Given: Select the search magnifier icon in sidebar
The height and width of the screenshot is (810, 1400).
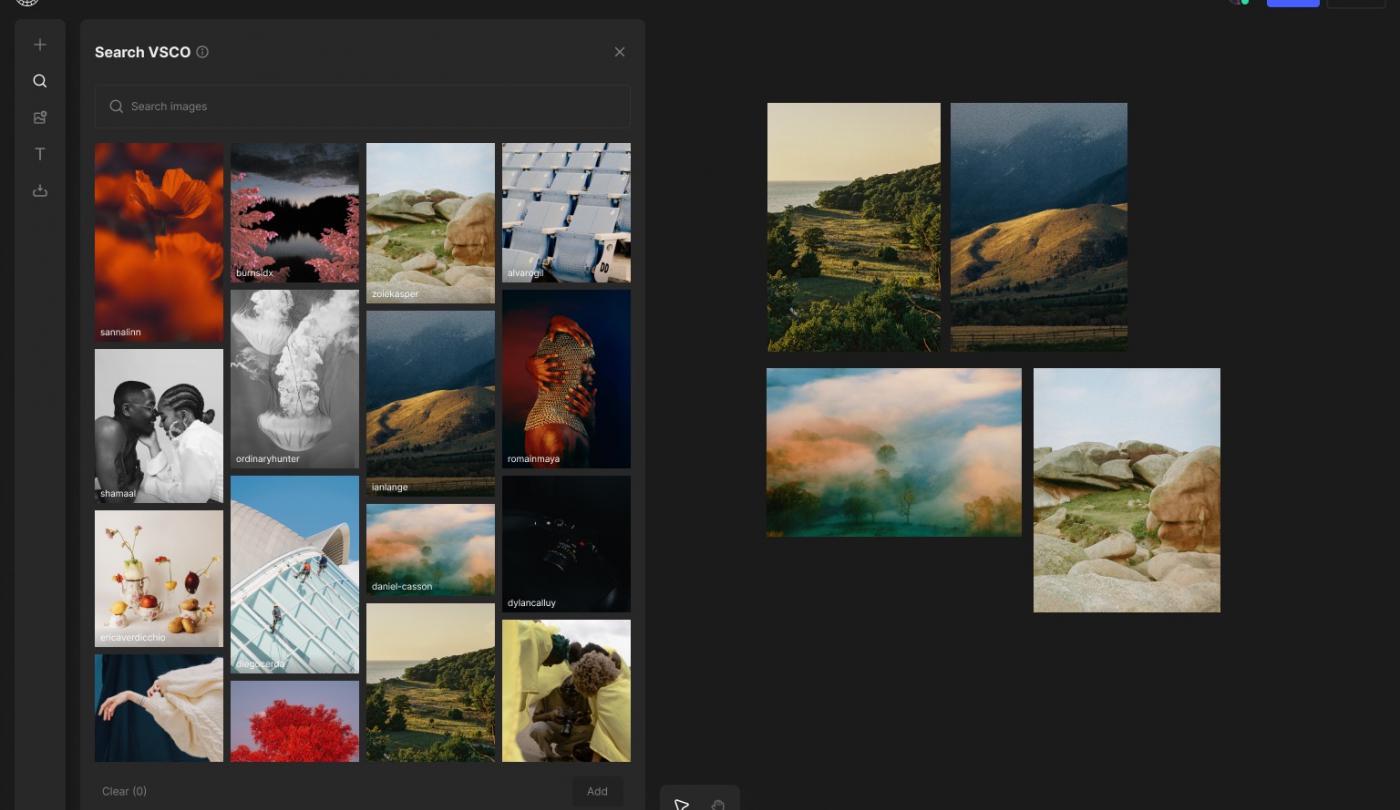Looking at the screenshot, I should pos(40,81).
